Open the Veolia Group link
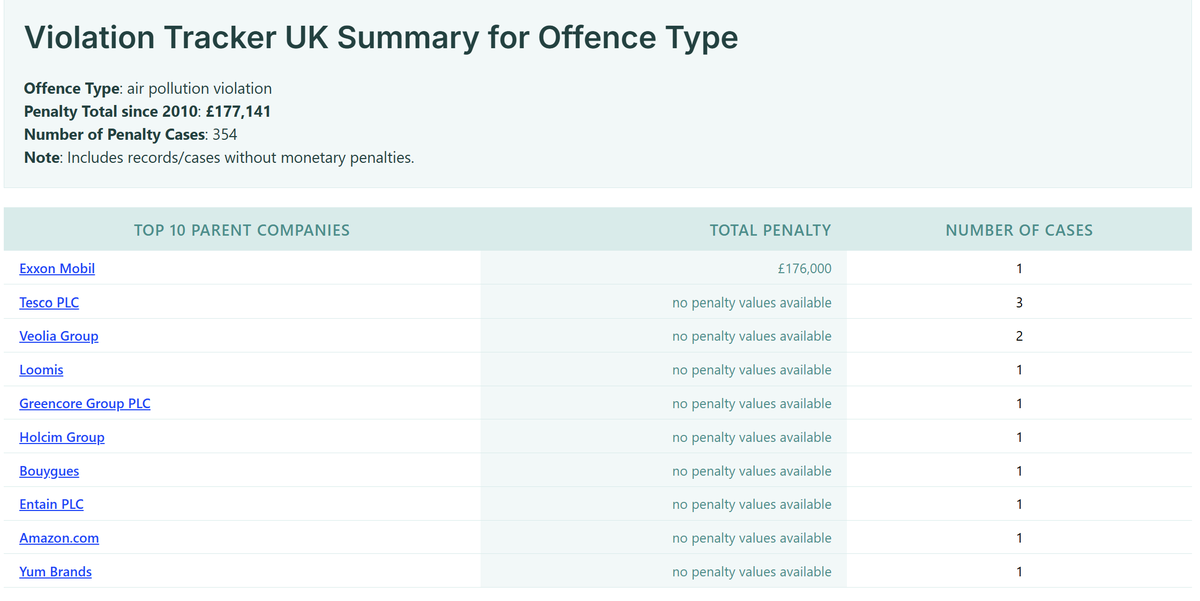The height and width of the screenshot is (601, 1200). [59, 336]
